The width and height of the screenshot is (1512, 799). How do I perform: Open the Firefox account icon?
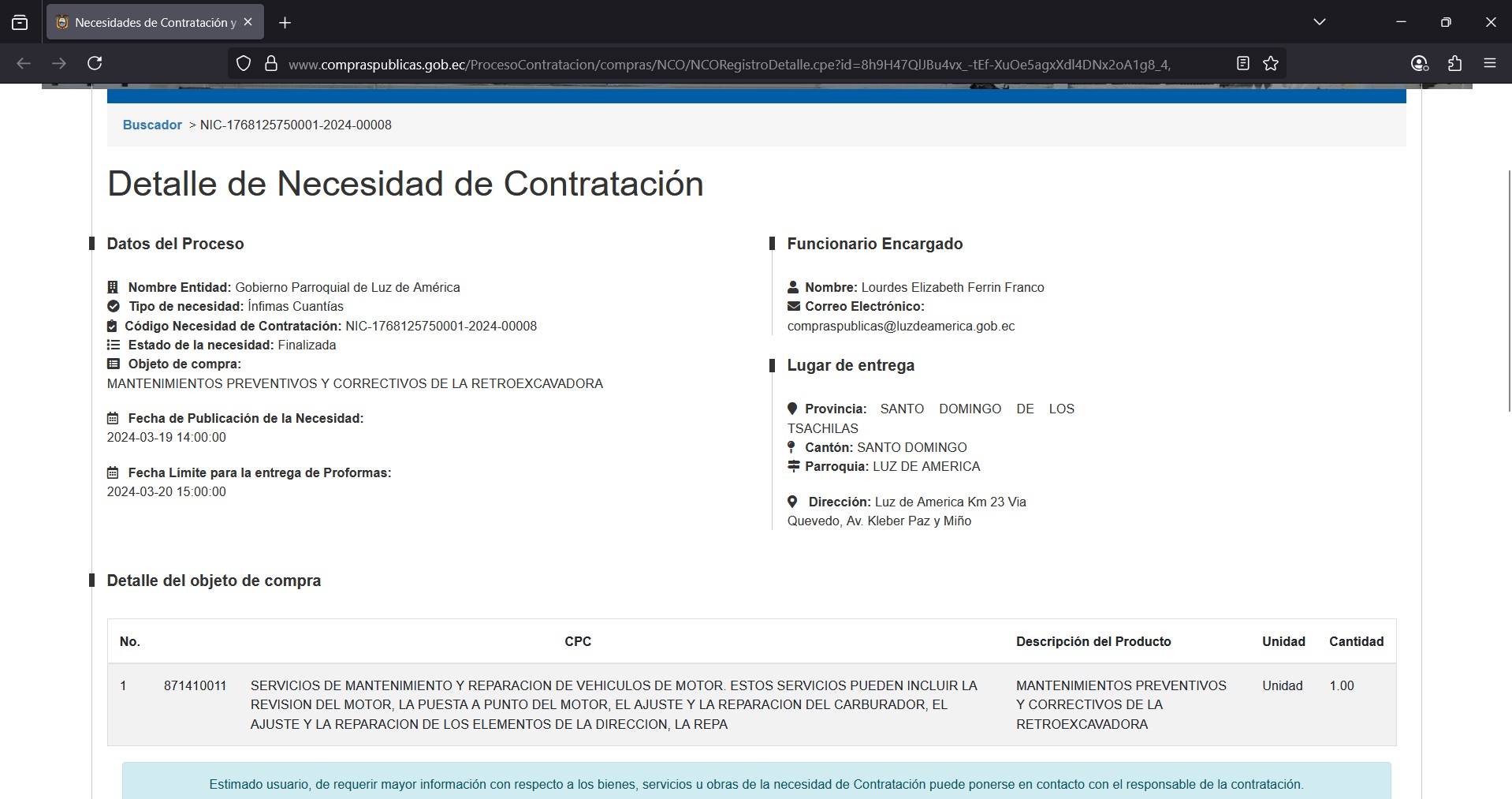click(1420, 63)
